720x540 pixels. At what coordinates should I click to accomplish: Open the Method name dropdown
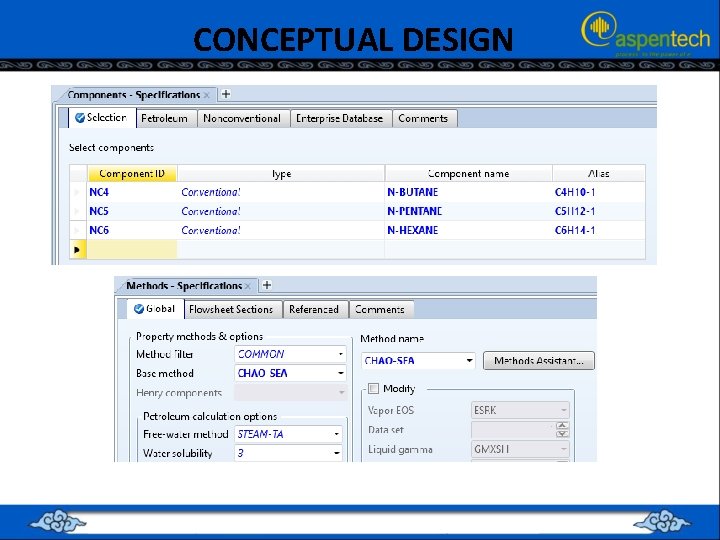pyautogui.click(x=469, y=360)
